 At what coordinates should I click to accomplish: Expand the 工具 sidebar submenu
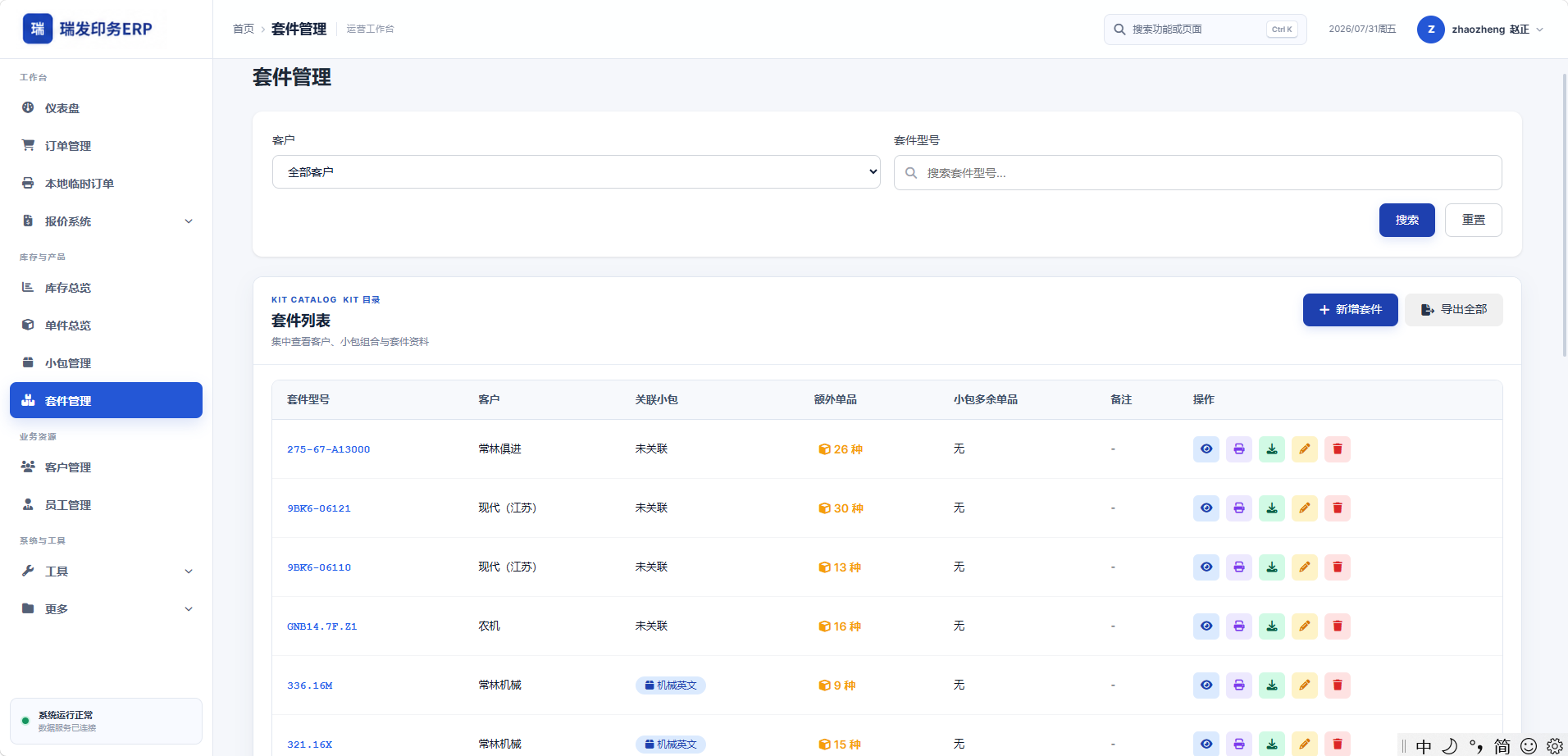coord(106,572)
